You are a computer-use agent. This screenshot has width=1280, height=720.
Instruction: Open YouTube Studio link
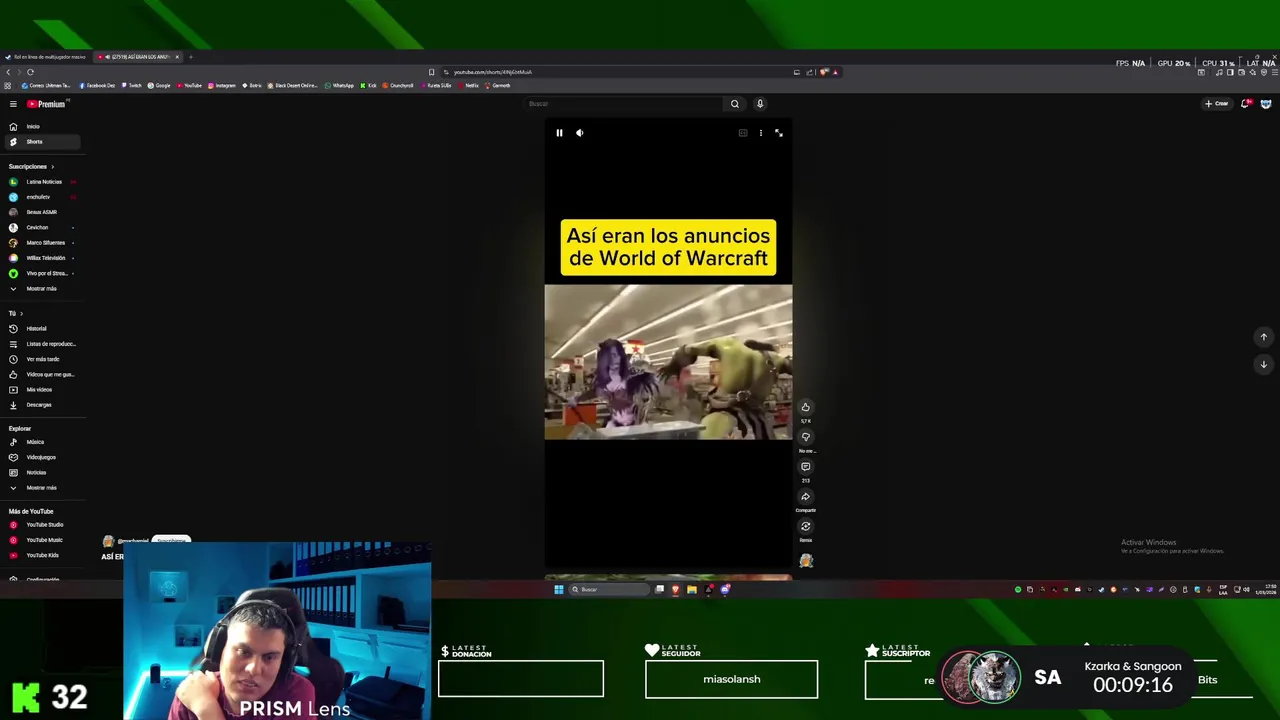40,525
